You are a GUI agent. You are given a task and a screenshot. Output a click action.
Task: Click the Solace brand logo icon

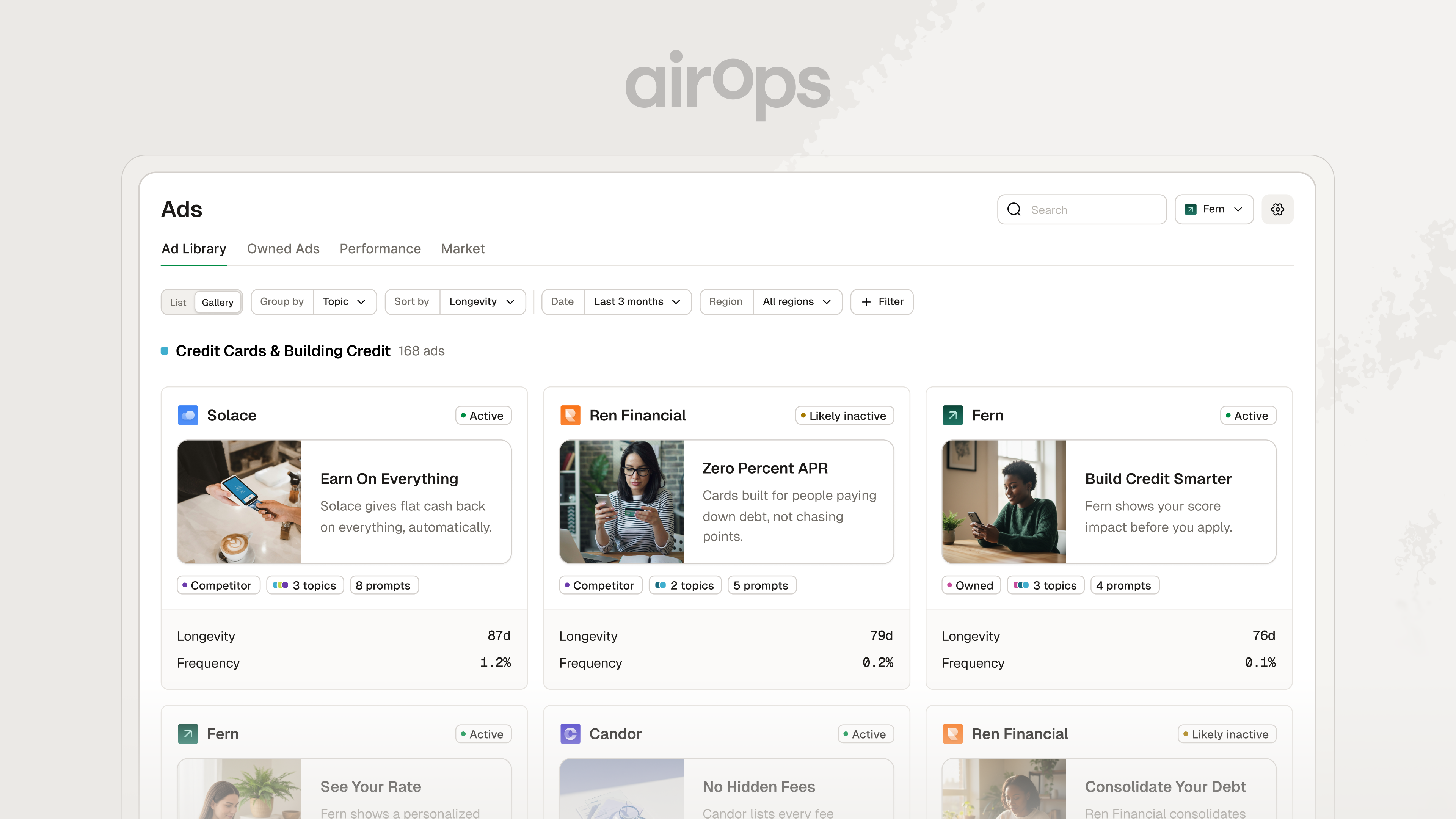[x=188, y=416]
